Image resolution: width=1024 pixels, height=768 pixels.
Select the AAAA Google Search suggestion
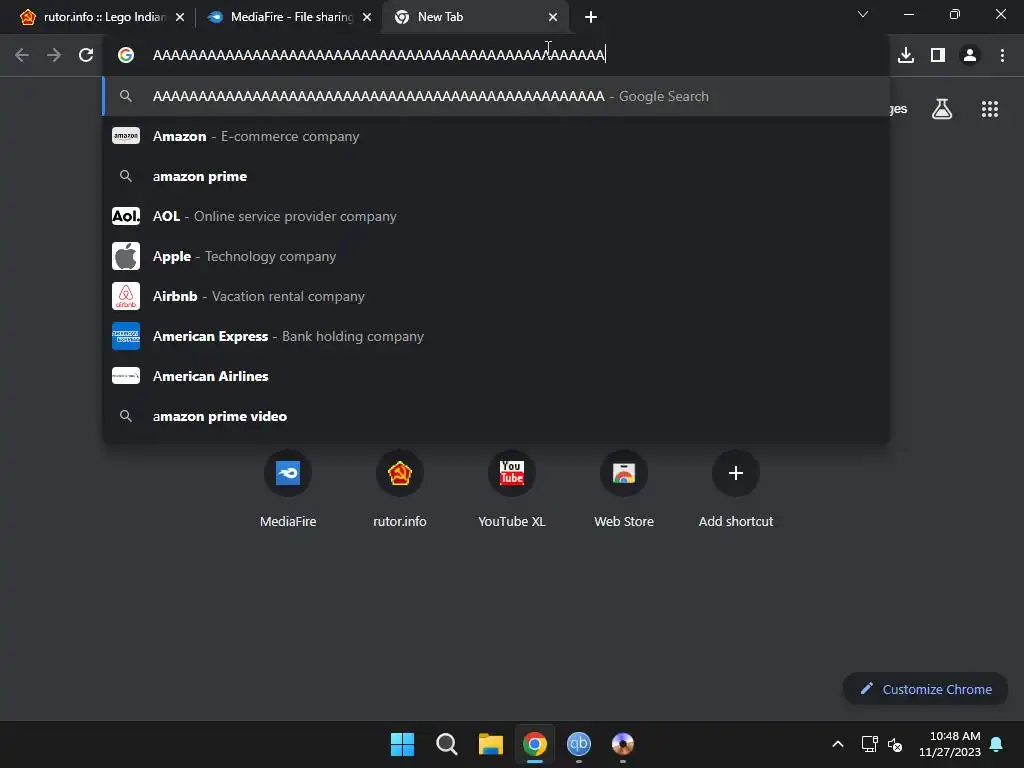point(496,96)
